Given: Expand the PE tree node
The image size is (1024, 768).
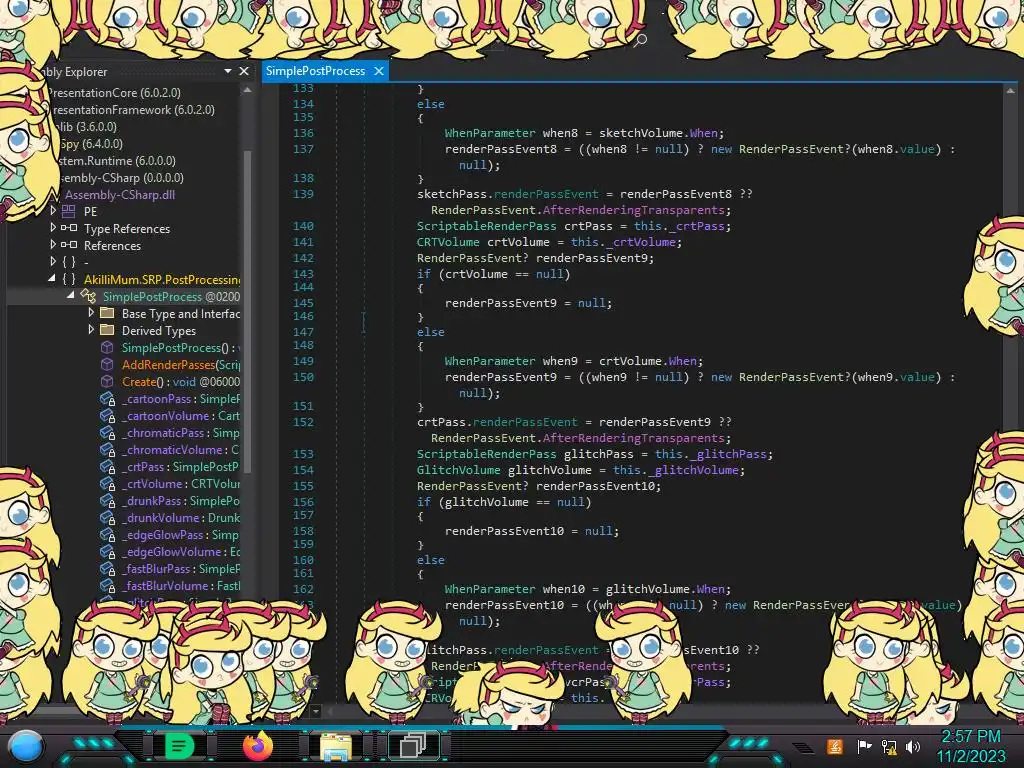Looking at the screenshot, I should 53,211.
